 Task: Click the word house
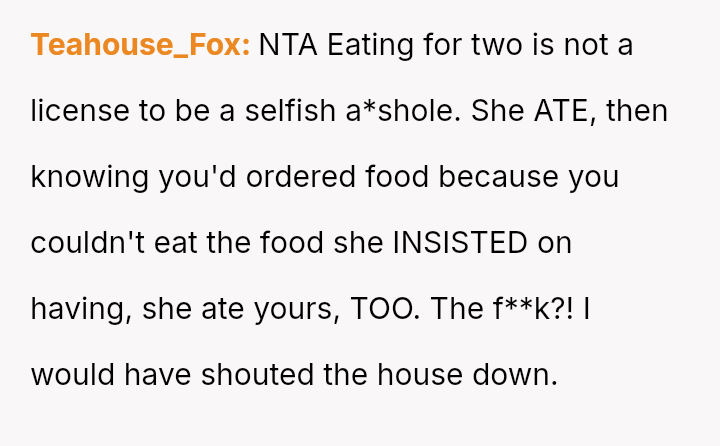click(x=420, y=374)
